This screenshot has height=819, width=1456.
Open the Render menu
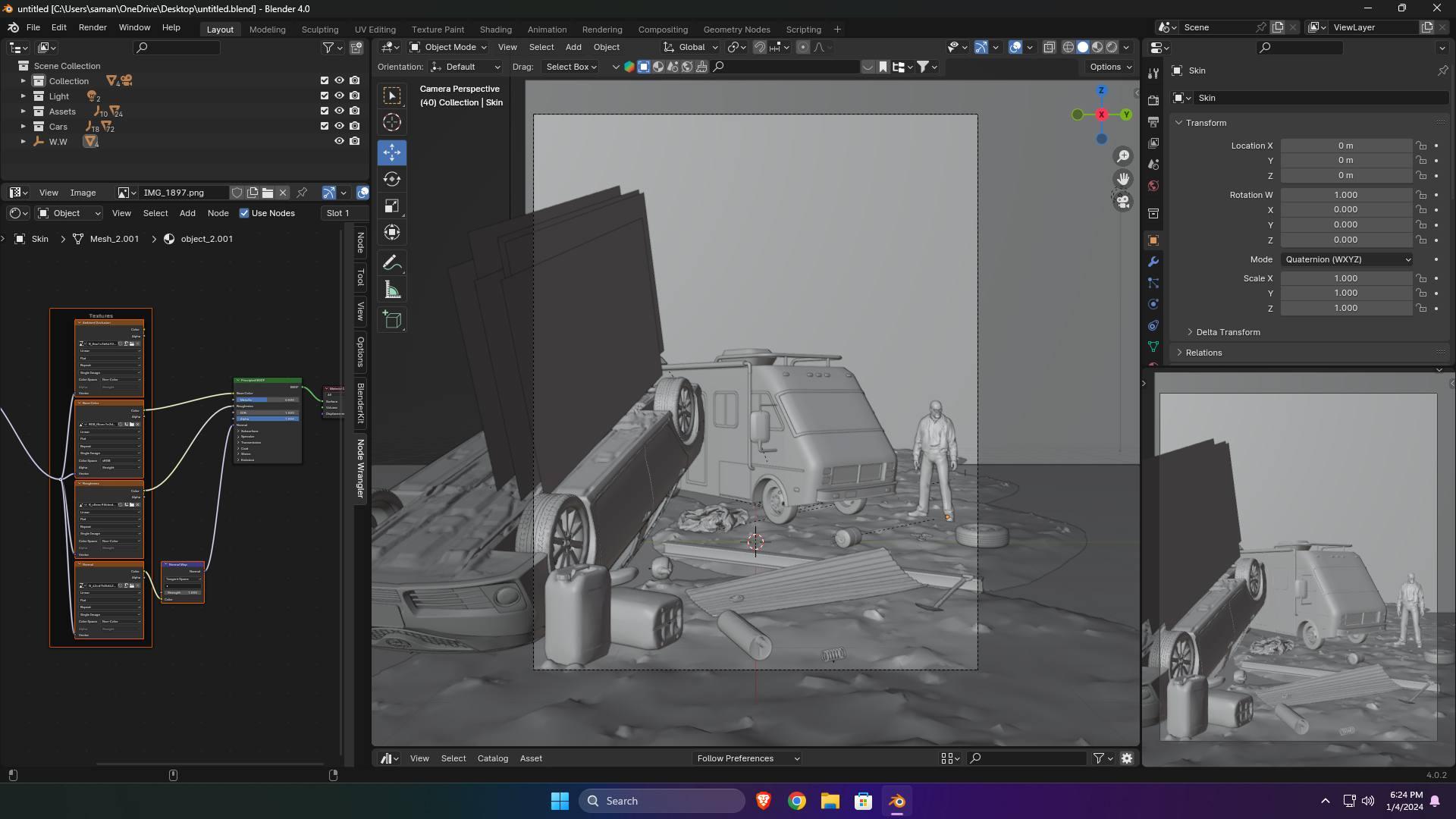pyautogui.click(x=93, y=27)
